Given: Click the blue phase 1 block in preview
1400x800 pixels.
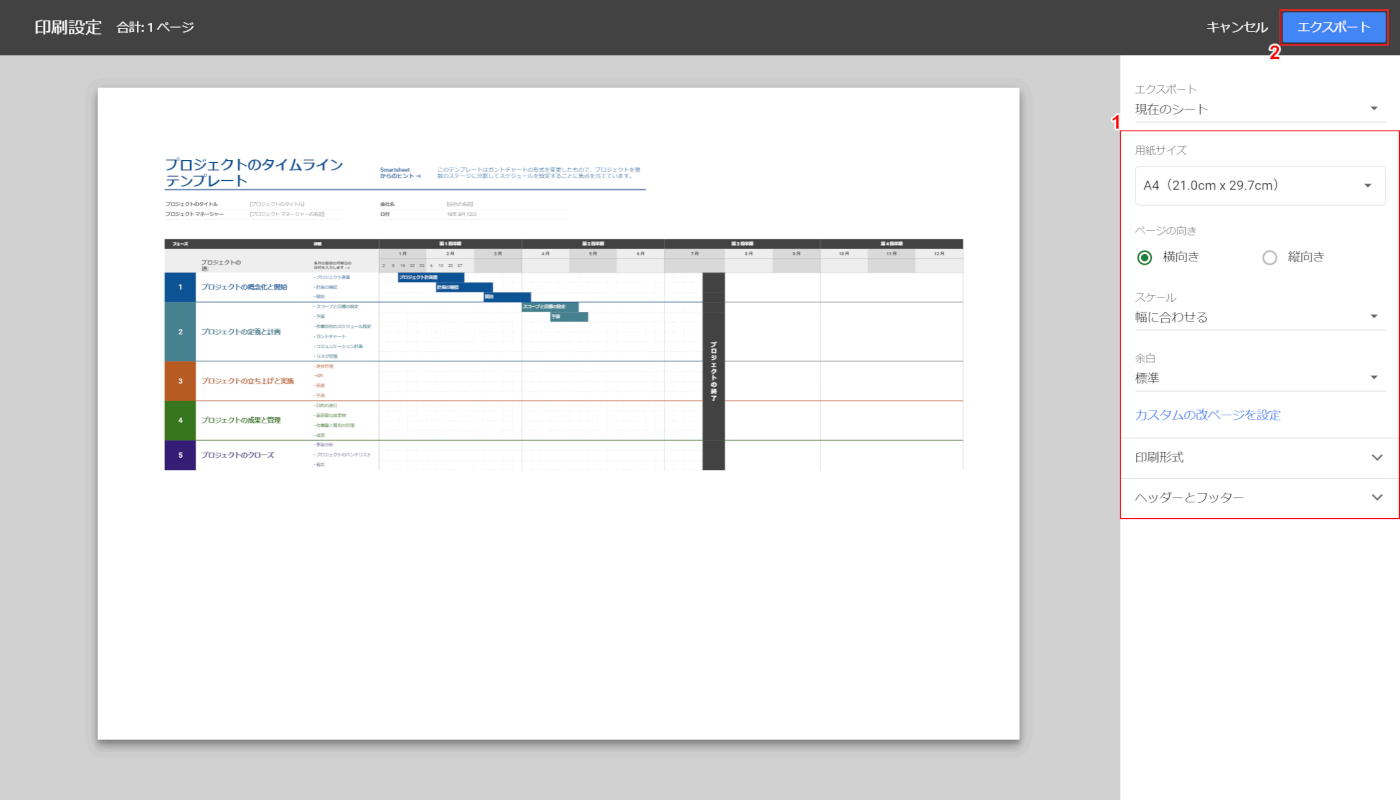Looking at the screenshot, I should pyautogui.click(x=180, y=287).
